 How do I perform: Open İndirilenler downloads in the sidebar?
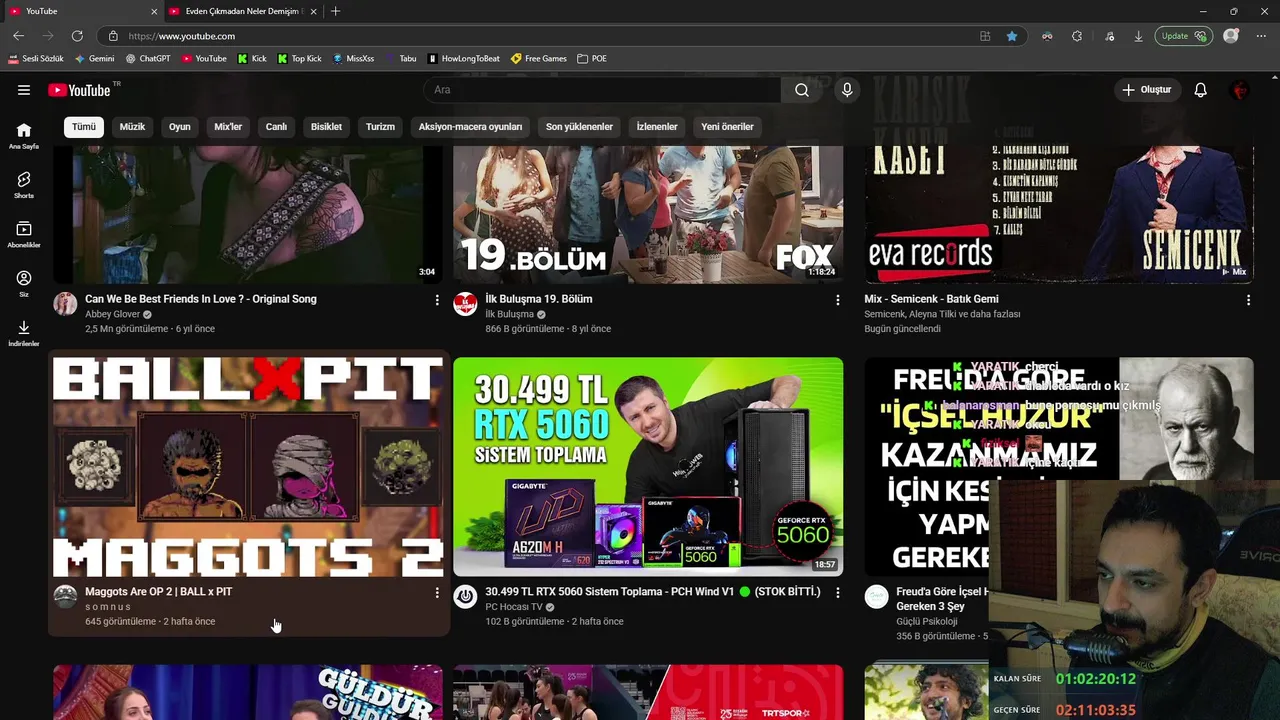click(x=24, y=333)
